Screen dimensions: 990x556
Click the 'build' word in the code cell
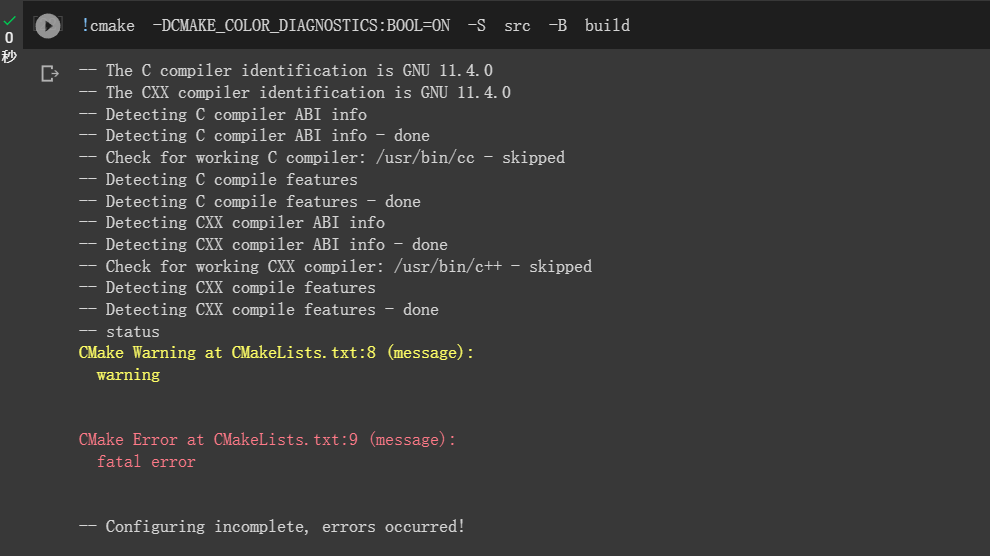click(x=607, y=26)
